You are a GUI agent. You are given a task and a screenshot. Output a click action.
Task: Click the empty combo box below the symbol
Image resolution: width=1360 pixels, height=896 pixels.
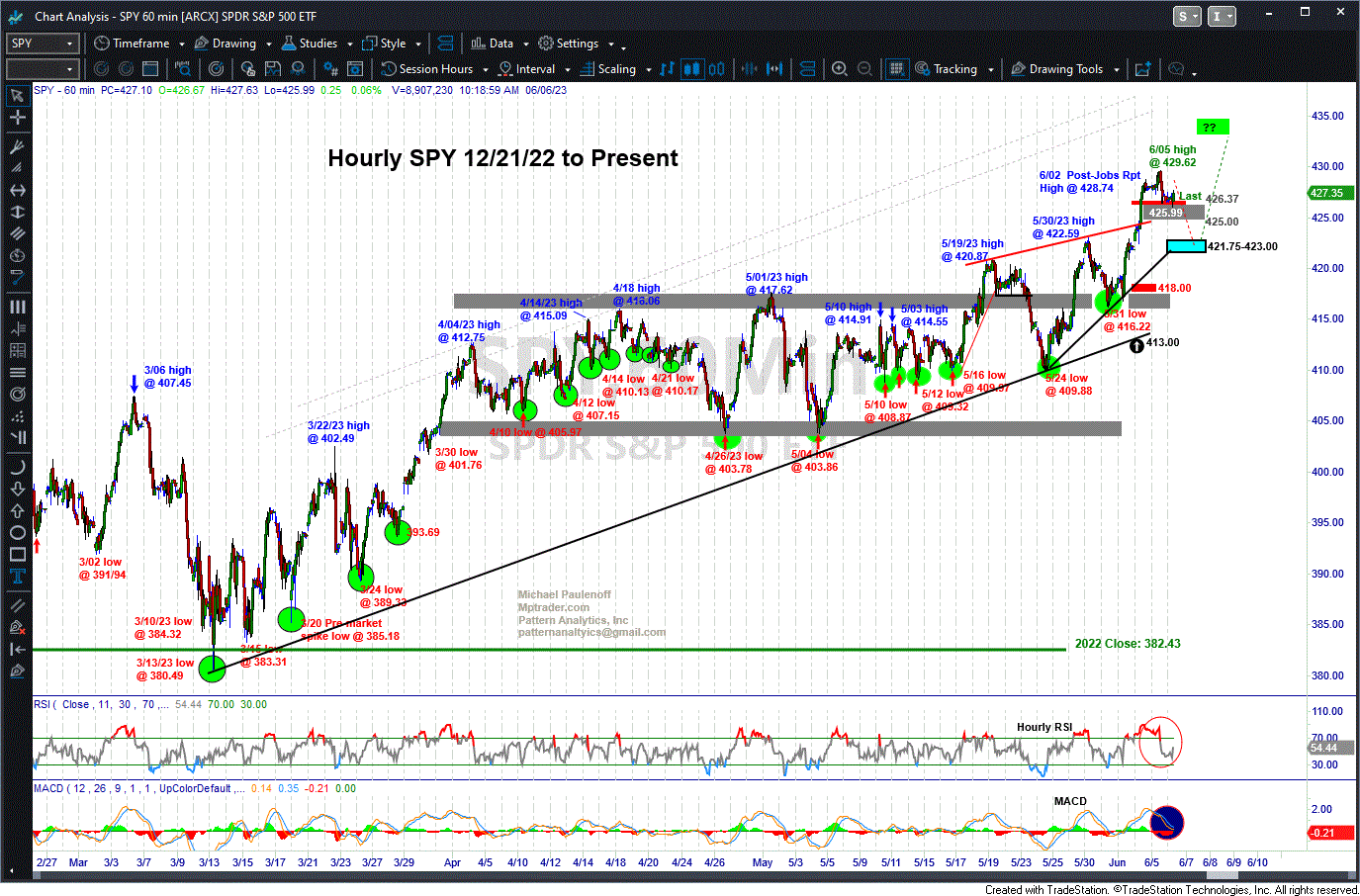(42, 69)
